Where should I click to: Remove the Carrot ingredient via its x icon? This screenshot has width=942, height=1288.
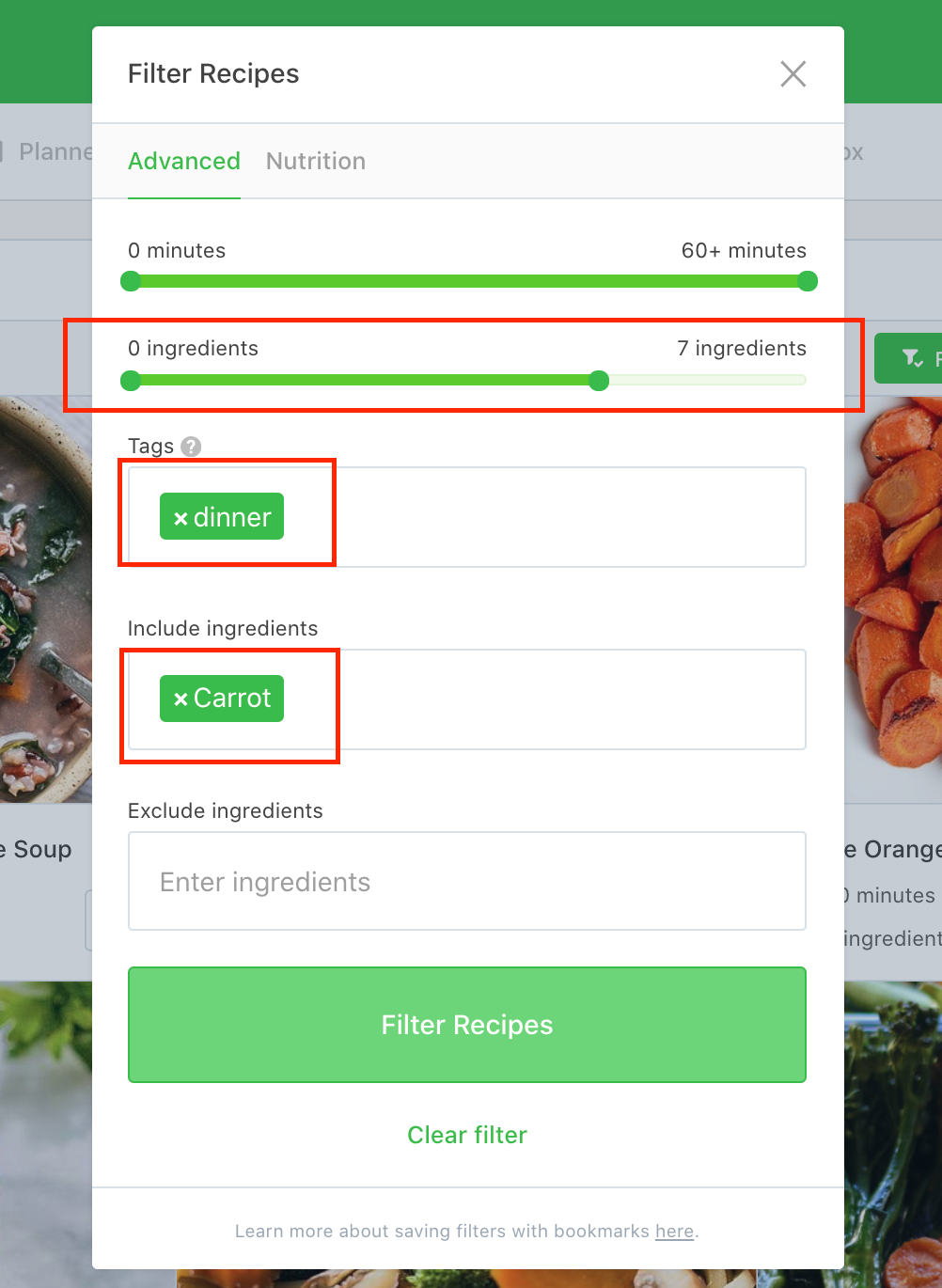[180, 699]
